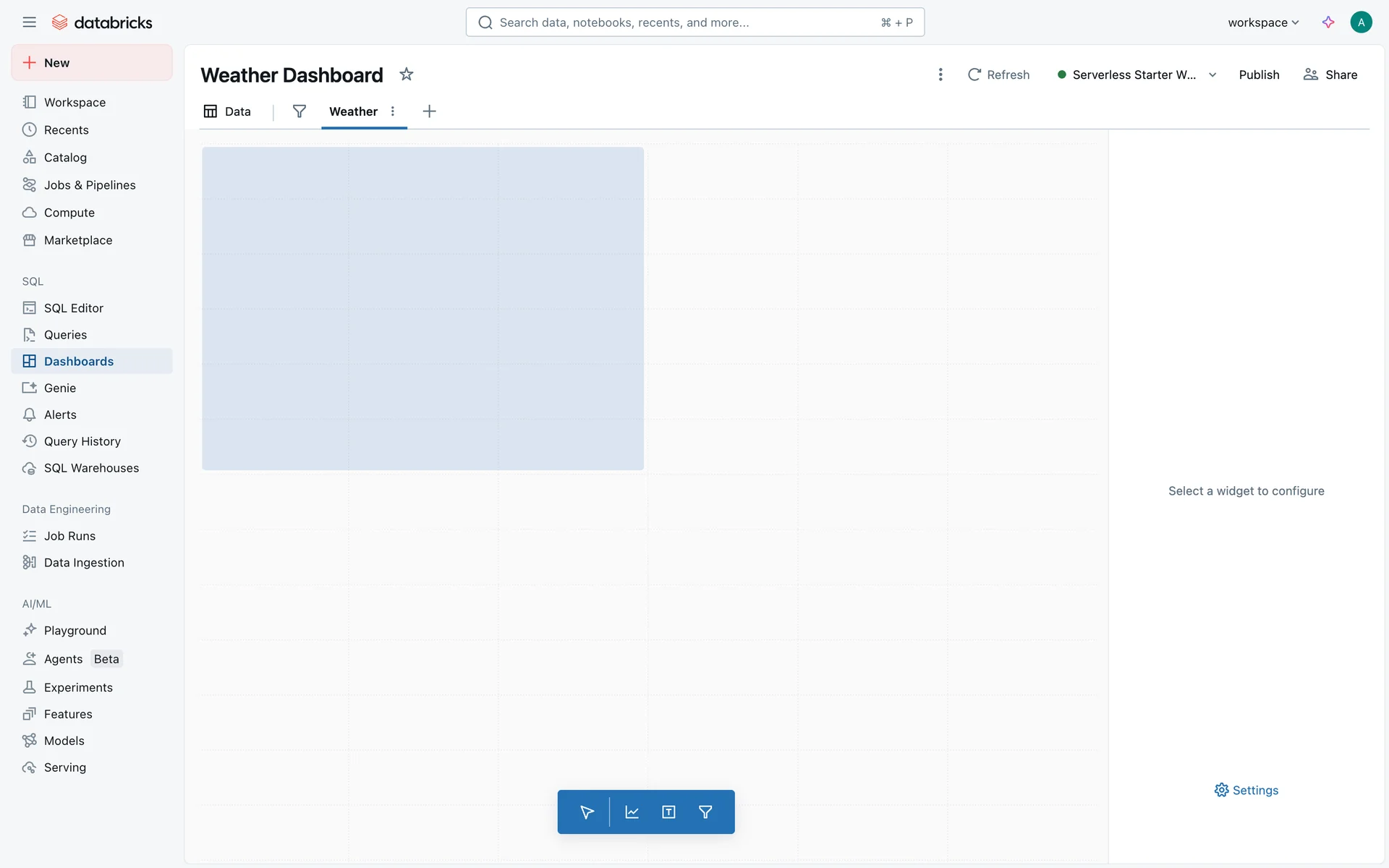This screenshot has width=1389, height=868.
Task: Open Weather tab options menu
Action: click(x=393, y=111)
